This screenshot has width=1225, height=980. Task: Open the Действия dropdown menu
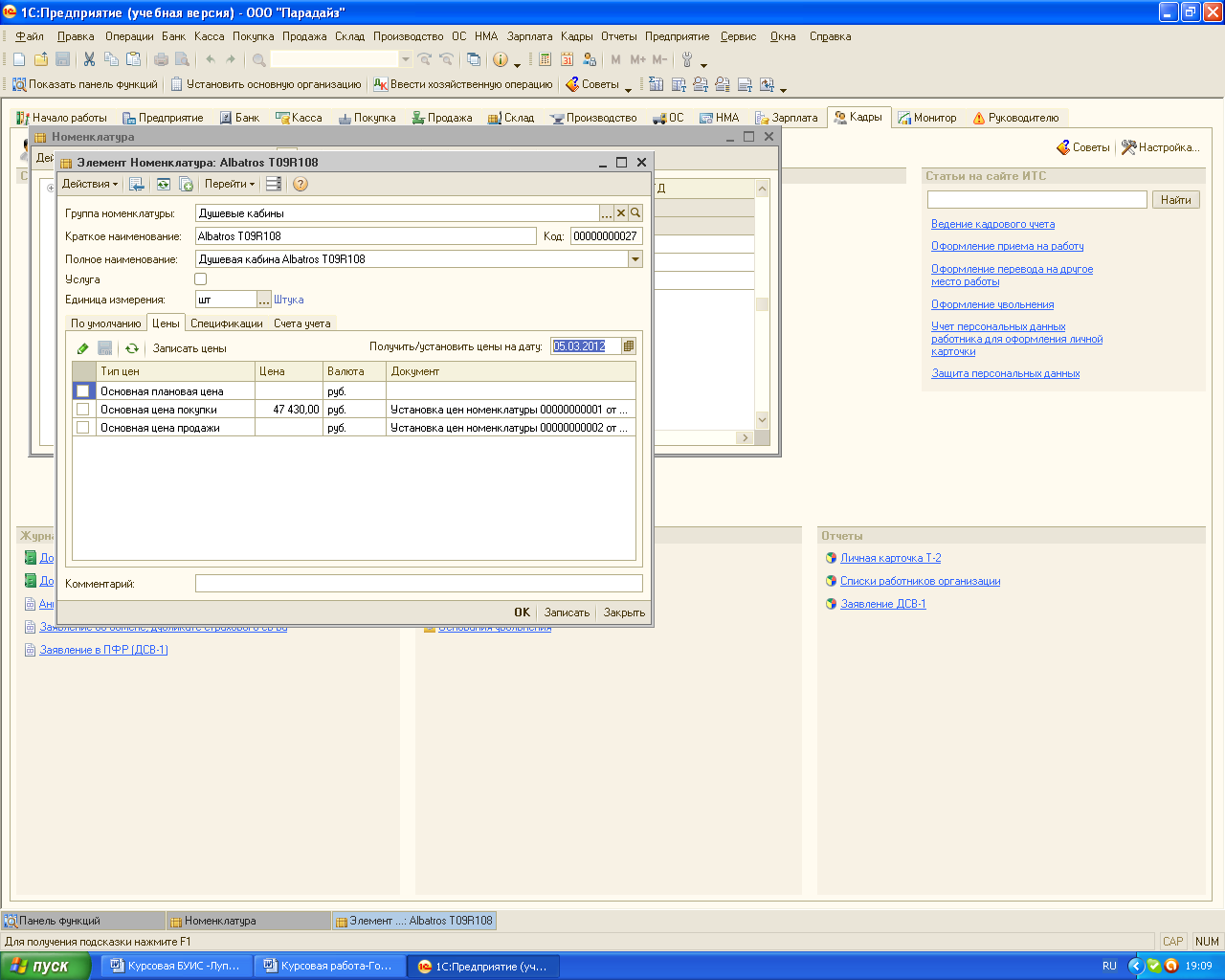pyautogui.click(x=90, y=184)
